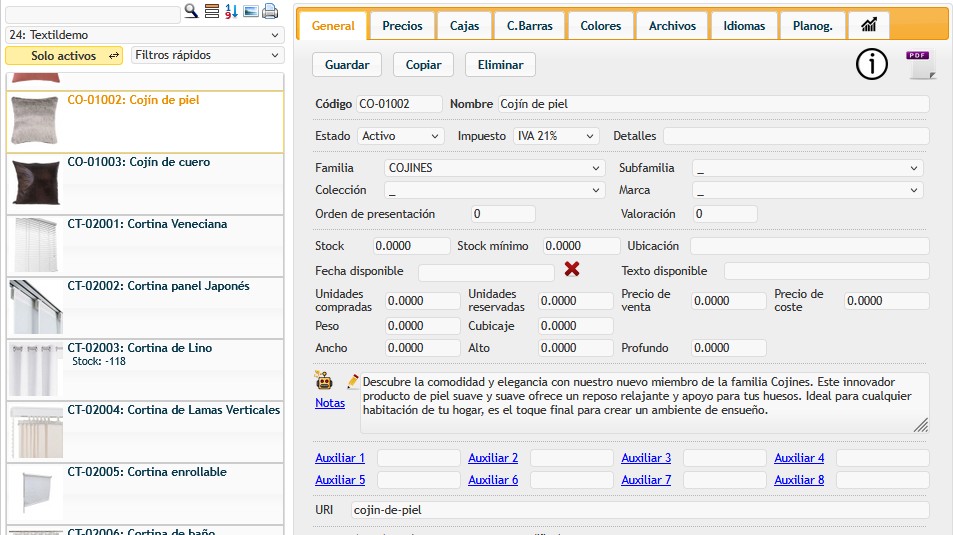Switch to the Colores tab
Viewport: 953px width, 535px height.
(x=600, y=26)
